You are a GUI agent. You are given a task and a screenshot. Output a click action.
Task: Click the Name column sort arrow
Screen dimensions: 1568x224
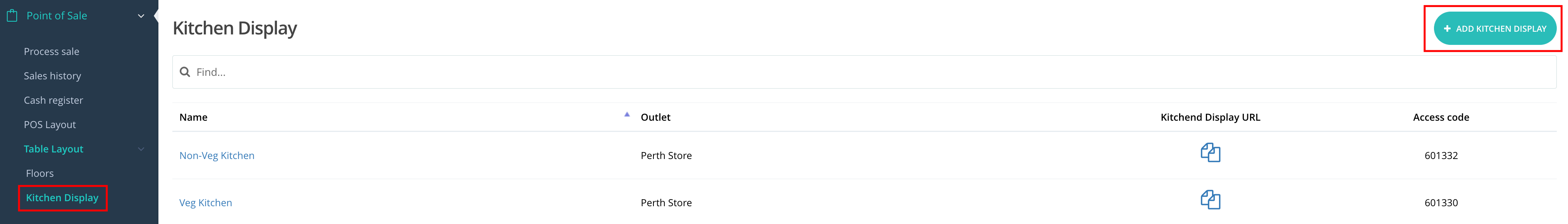[626, 115]
